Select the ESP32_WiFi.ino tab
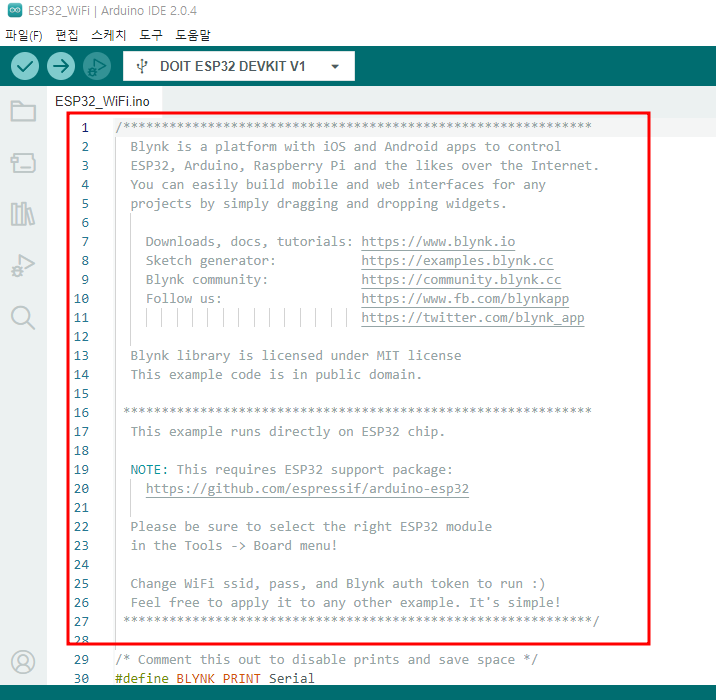 coord(102,101)
